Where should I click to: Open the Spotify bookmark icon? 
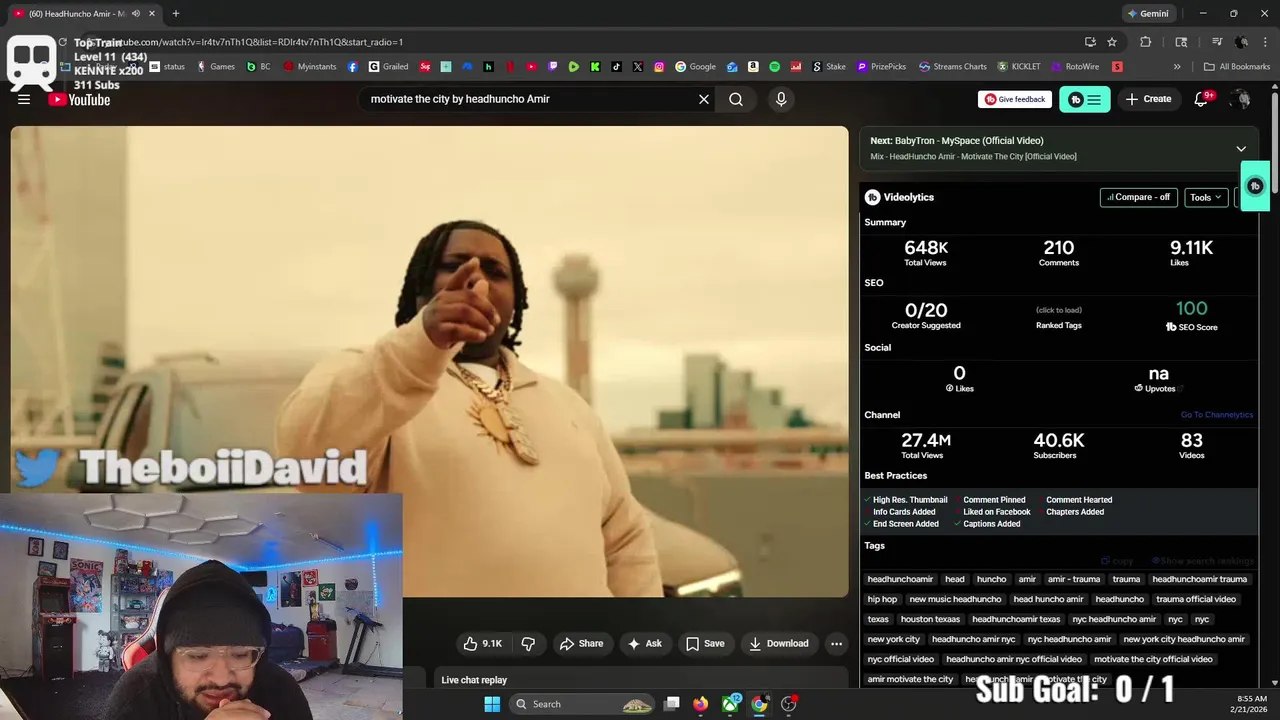point(774,67)
